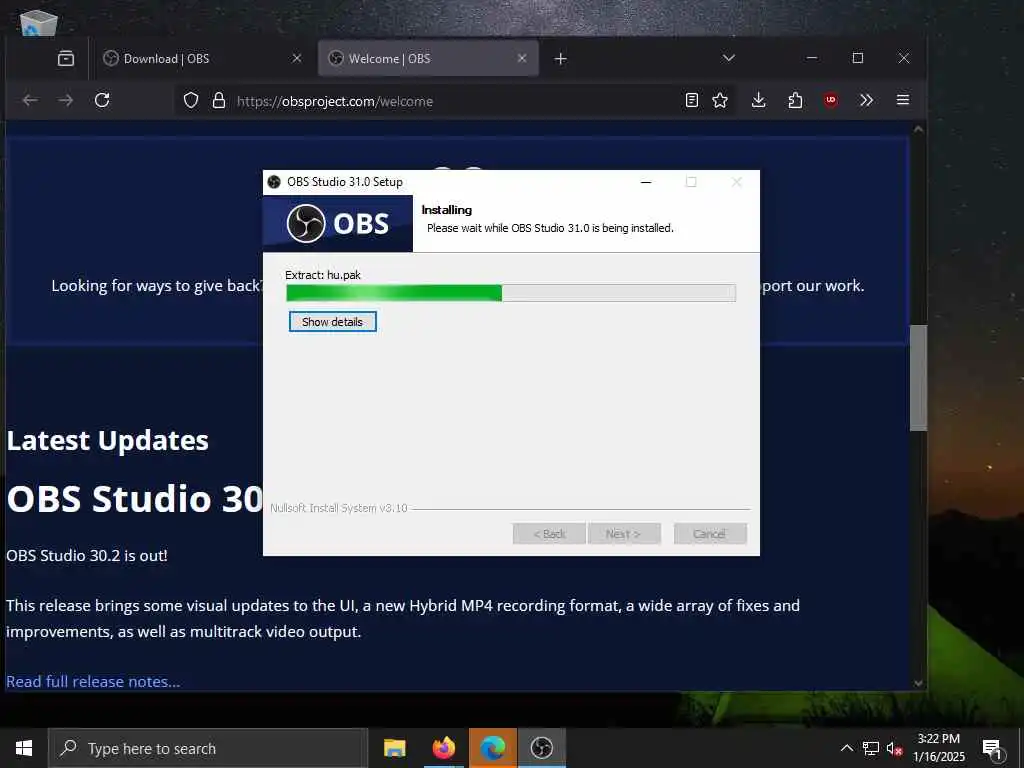
Task: Reload the current page
Action: pos(102,101)
